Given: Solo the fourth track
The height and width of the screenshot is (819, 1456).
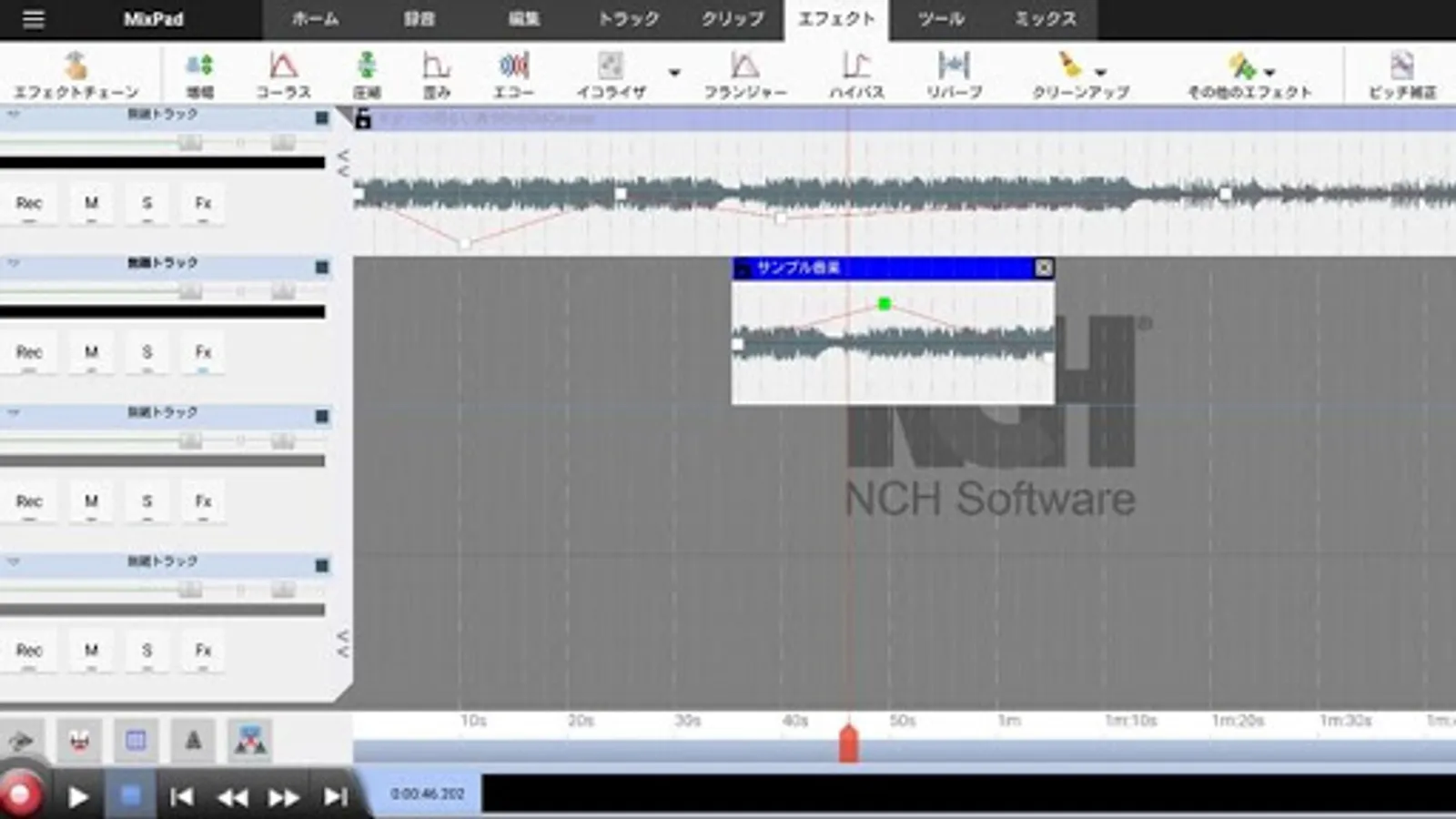Looking at the screenshot, I should click(x=147, y=652).
